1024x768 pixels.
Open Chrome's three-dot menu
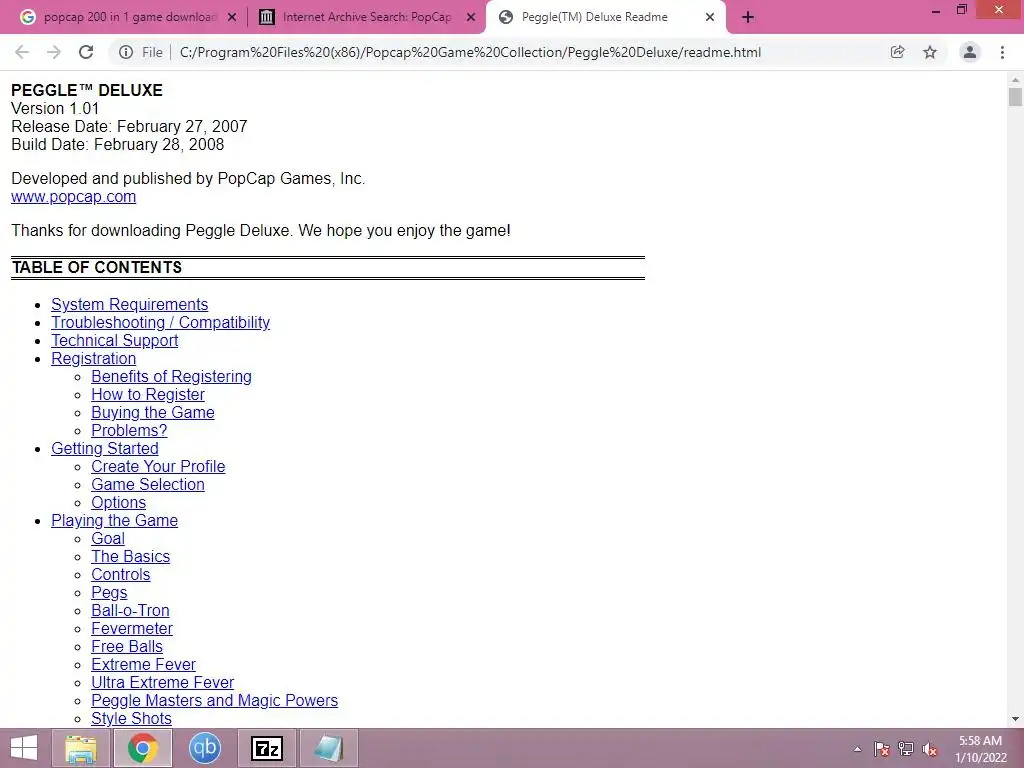click(1002, 52)
